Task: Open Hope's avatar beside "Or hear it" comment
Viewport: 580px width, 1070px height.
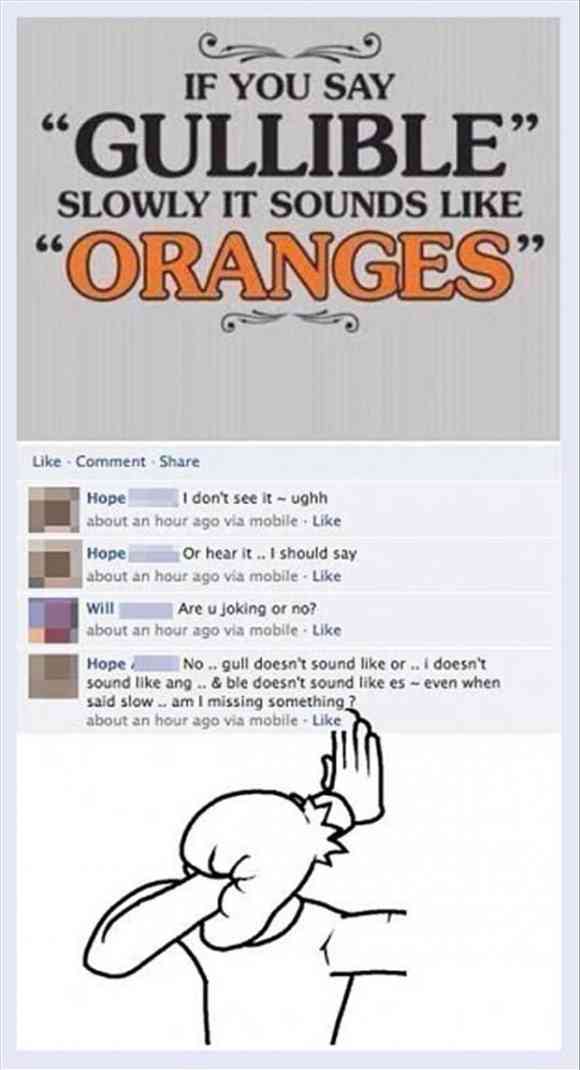Action: click(53, 564)
